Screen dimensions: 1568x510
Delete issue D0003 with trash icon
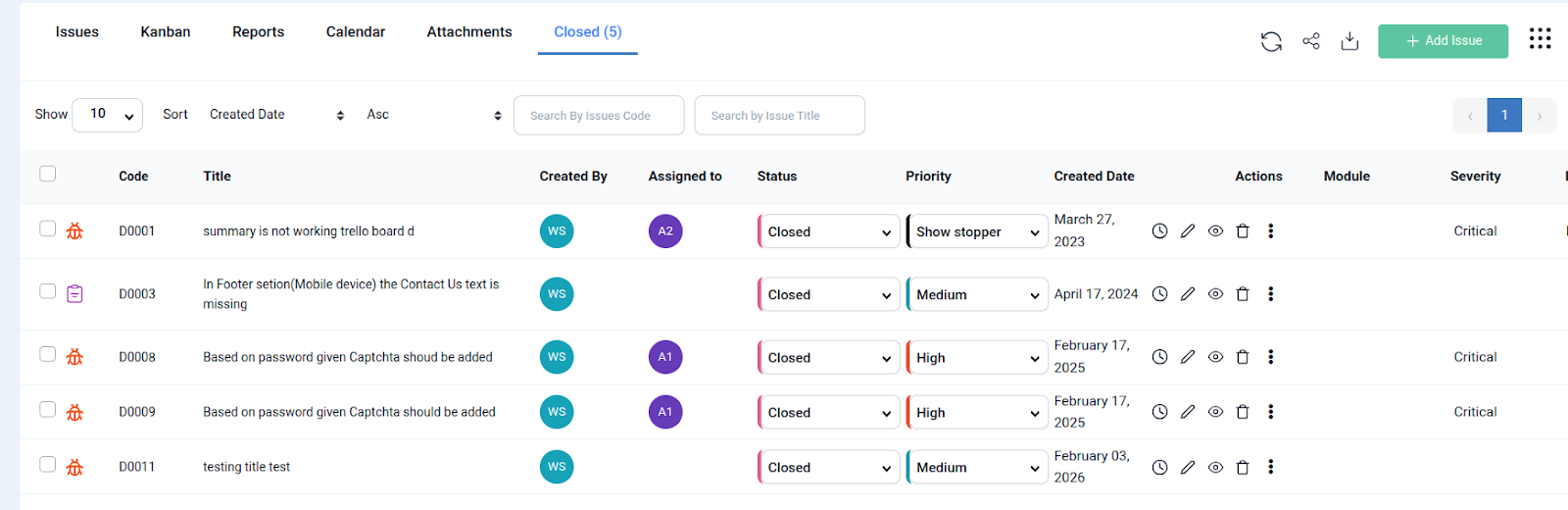pyautogui.click(x=1243, y=294)
